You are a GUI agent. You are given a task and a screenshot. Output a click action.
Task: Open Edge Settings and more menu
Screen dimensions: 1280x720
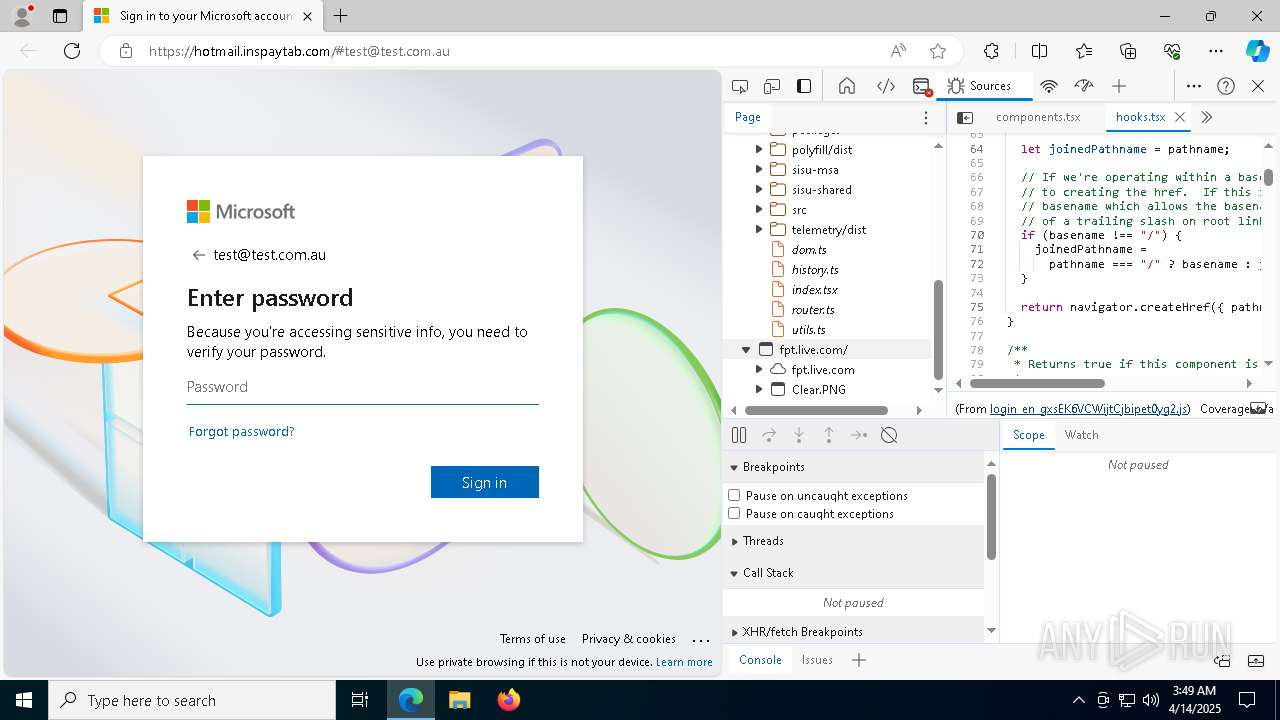(x=1216, y=51)
